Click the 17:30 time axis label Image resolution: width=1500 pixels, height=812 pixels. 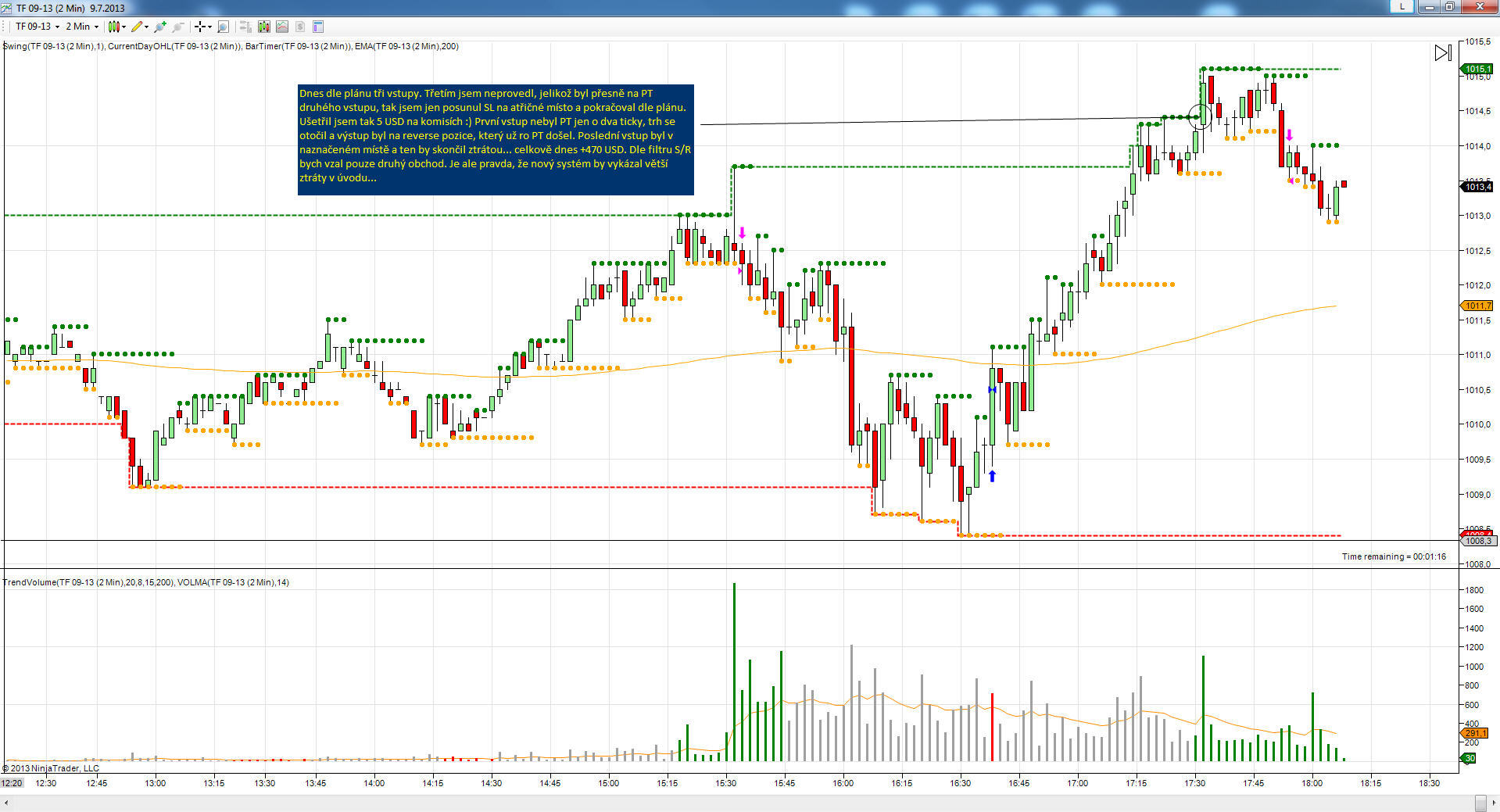(1194, 783)
